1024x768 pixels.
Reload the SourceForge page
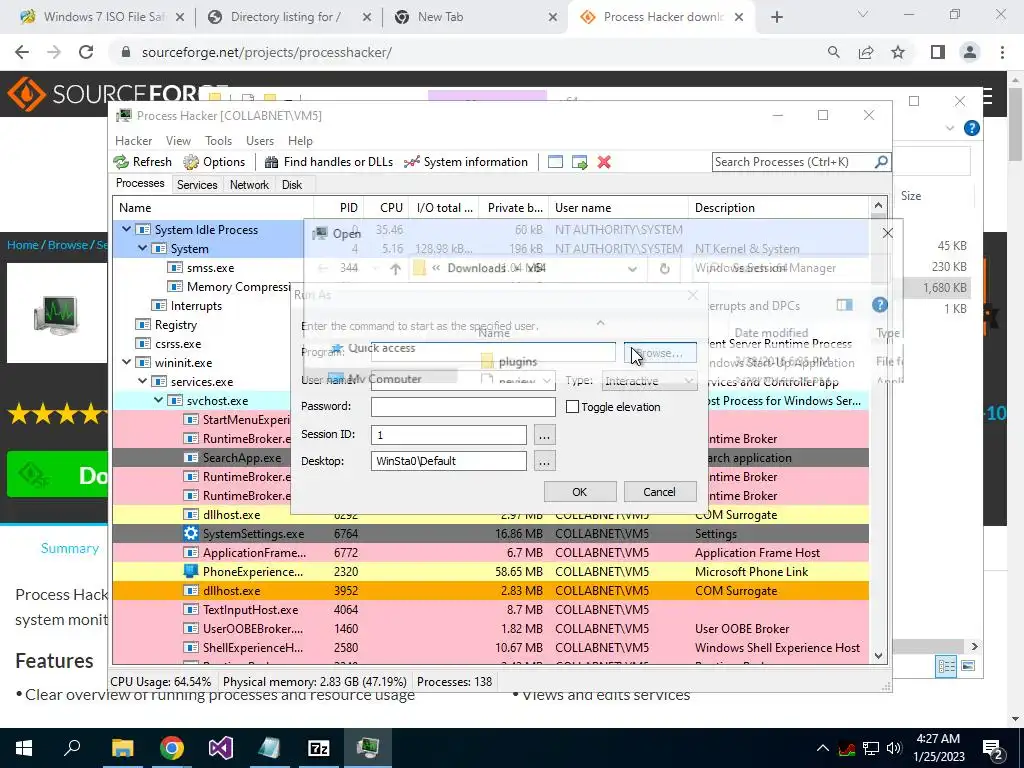pos(86,52)
